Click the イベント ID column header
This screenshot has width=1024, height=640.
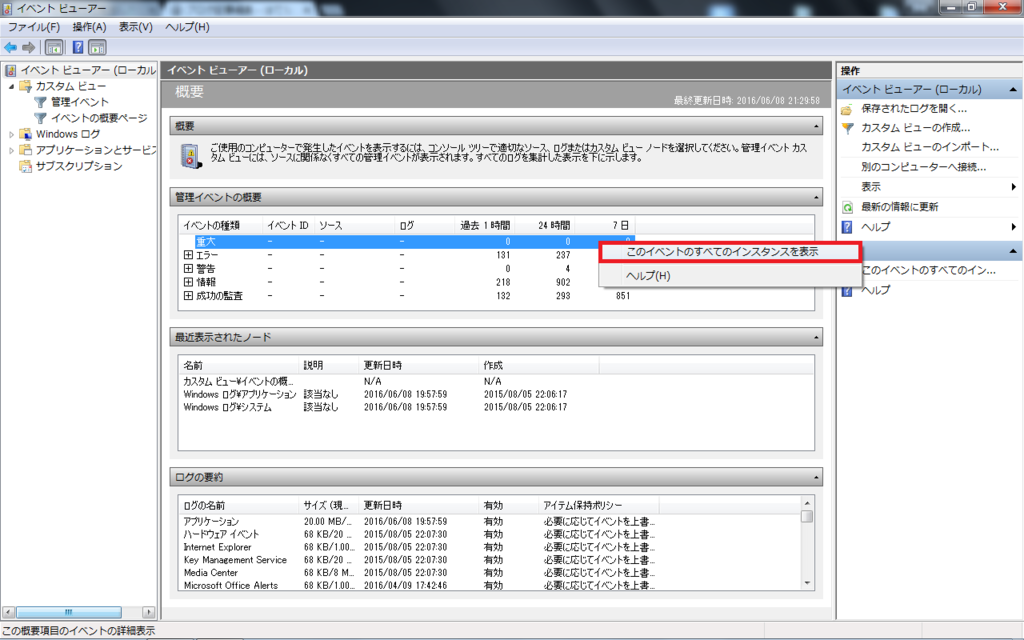[x=288, y=225]
